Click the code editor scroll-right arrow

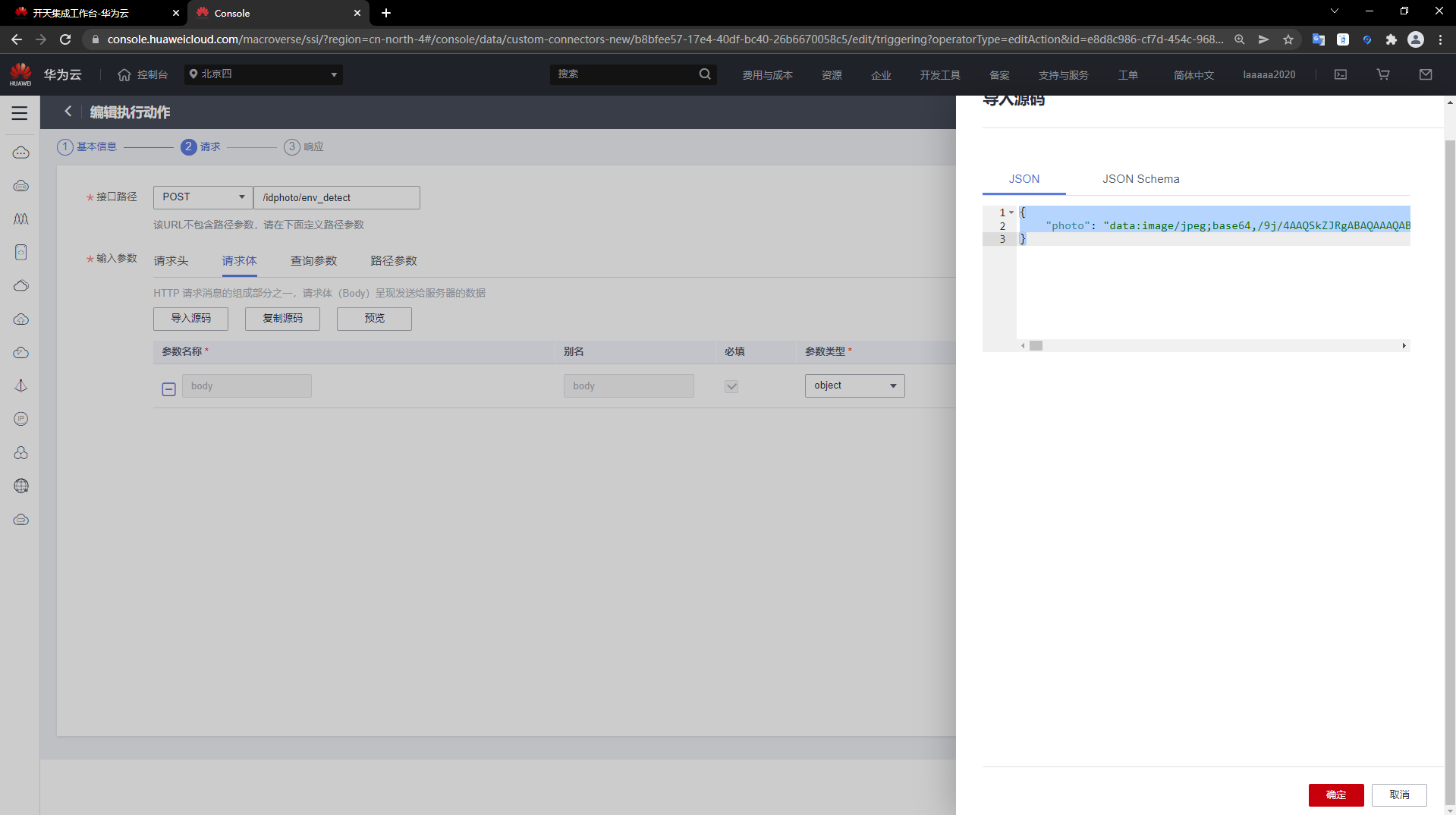1404,346
